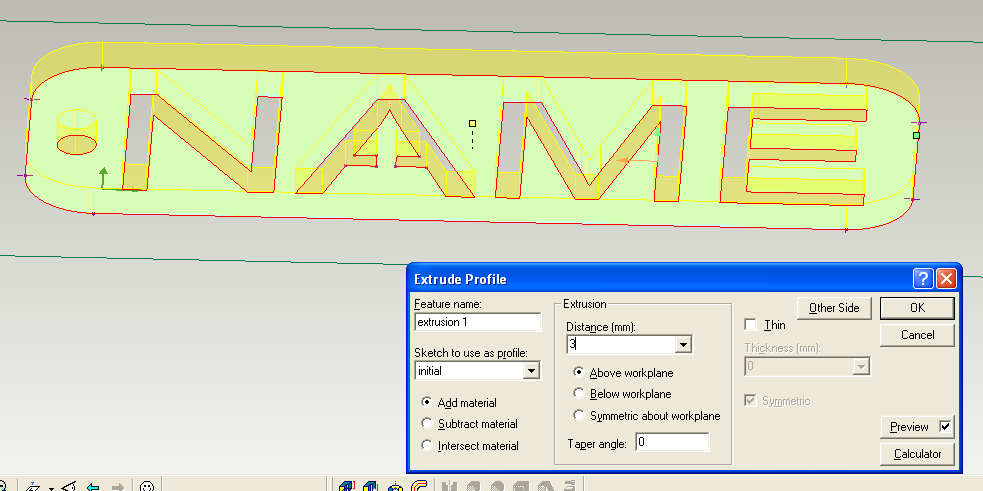The height and width of the screenshot is (491, 983).
Task: Click into the Feature name field
Action: coord(478,322)
